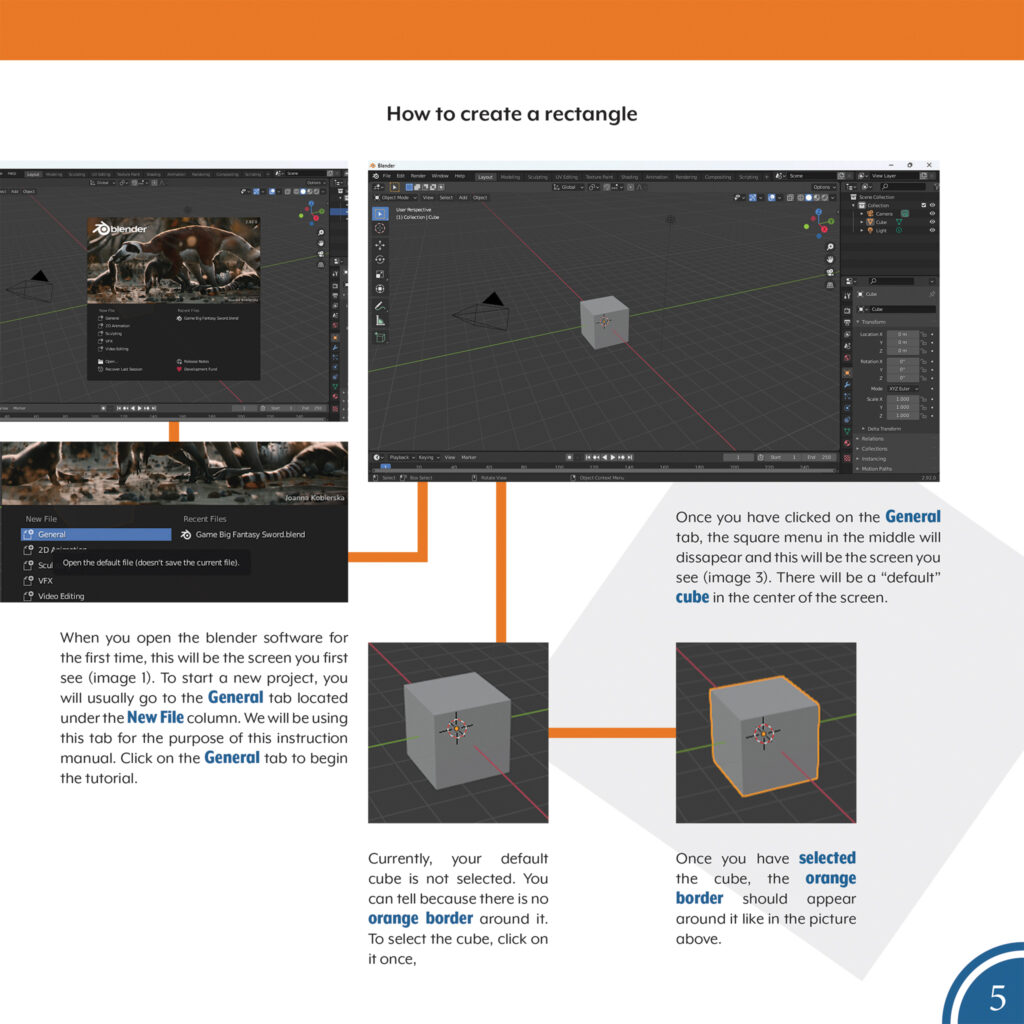
Task: Open the Blender logo menu in main window
Action: [x=376, y=176]
